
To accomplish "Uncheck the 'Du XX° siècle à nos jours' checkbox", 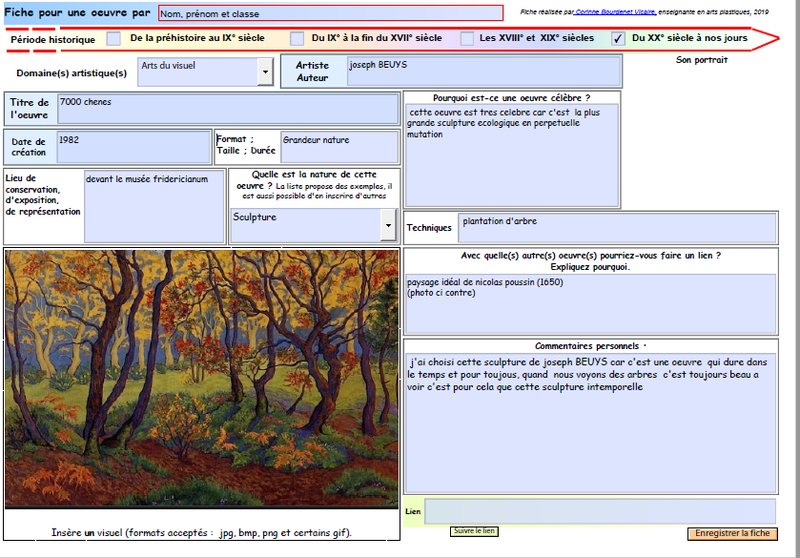I will click(618, 39).
